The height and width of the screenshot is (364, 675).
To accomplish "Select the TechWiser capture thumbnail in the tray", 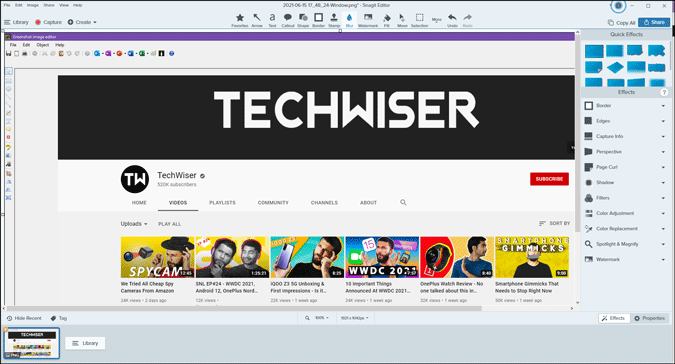I will [x=32, y=343].
